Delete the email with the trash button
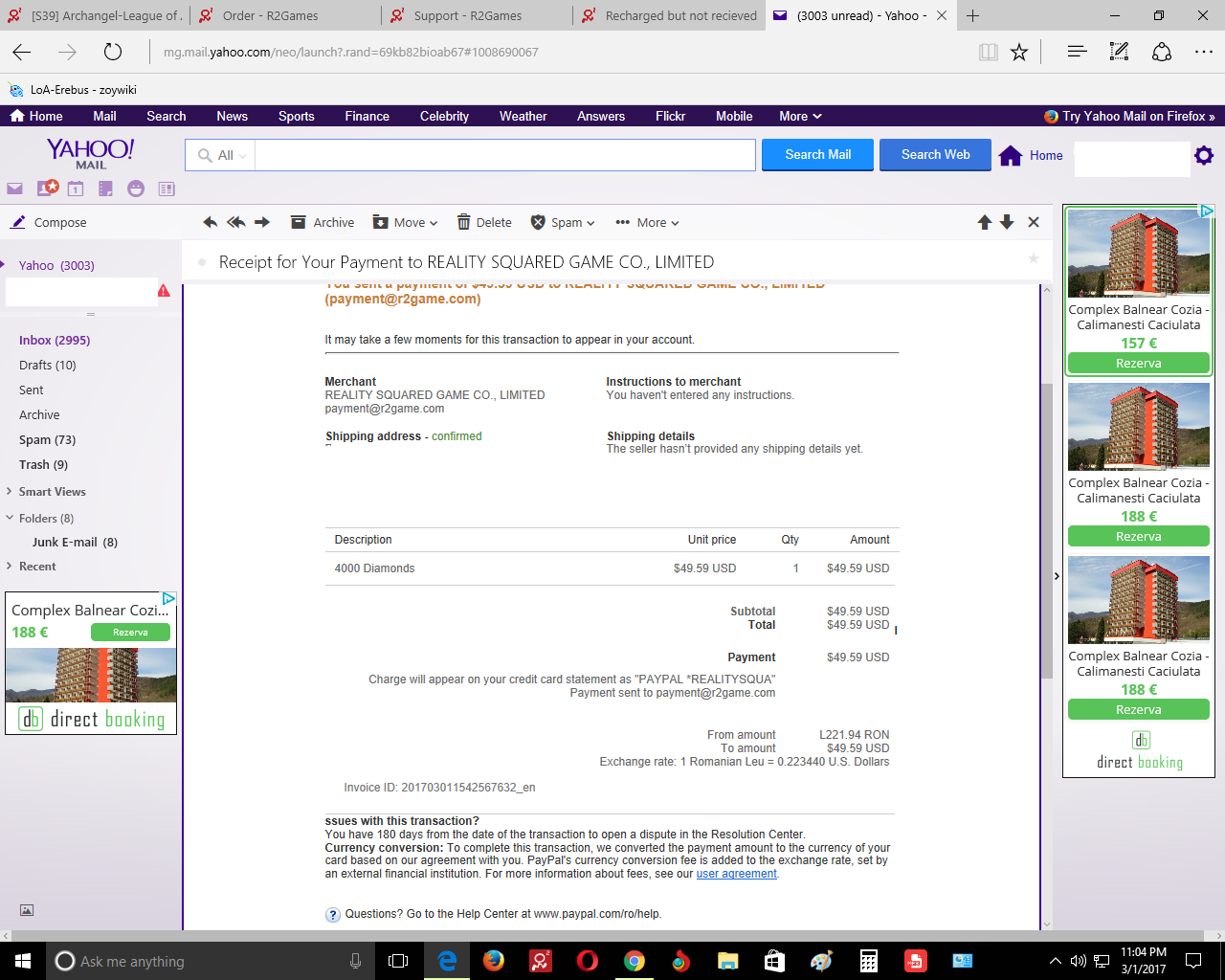 (484, 222)
